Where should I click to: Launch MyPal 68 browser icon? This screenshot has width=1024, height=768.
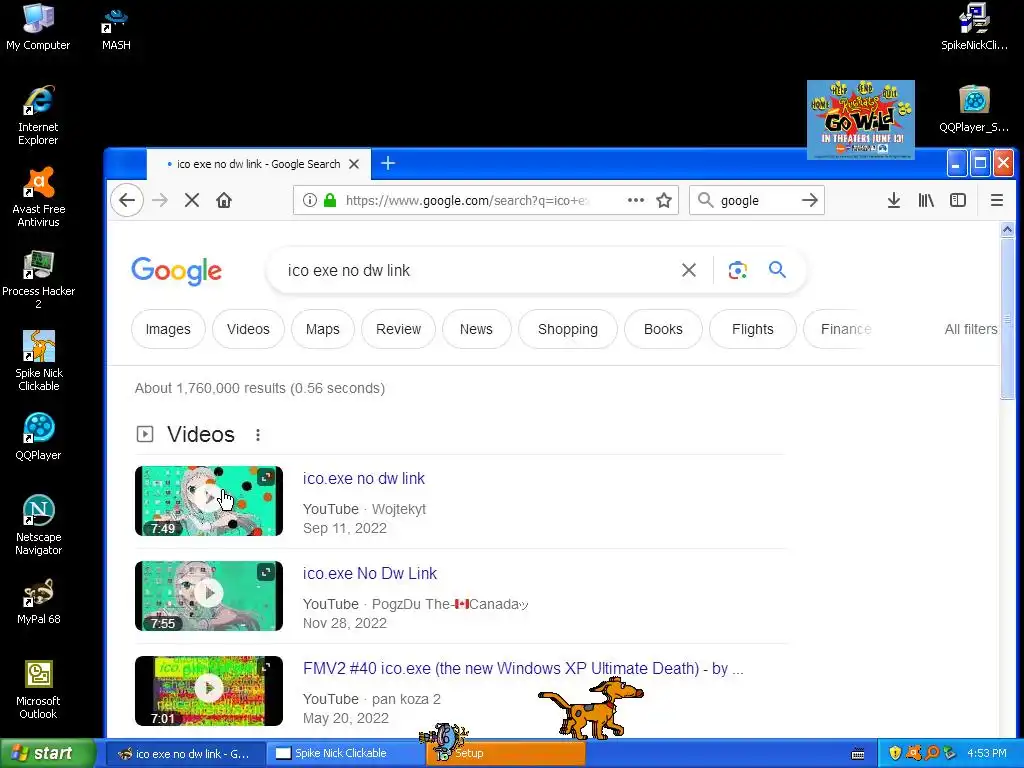click(39, 601)
